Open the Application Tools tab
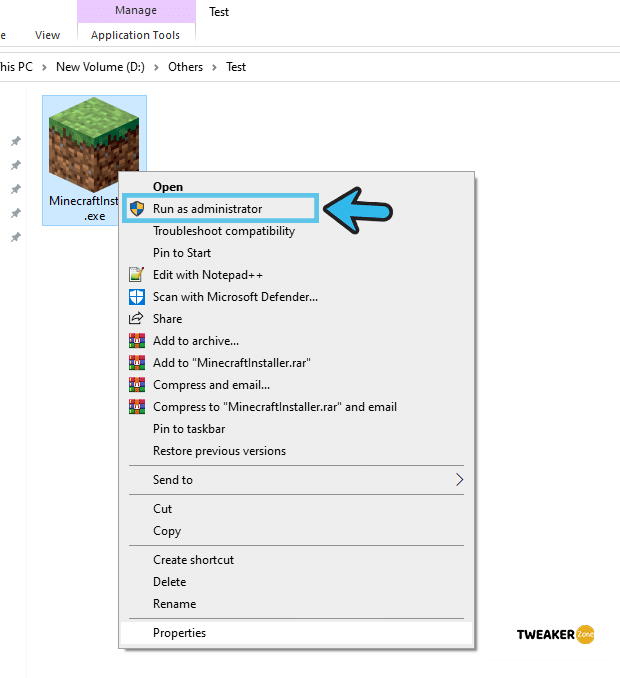The image size is (620, 678). 135,35
